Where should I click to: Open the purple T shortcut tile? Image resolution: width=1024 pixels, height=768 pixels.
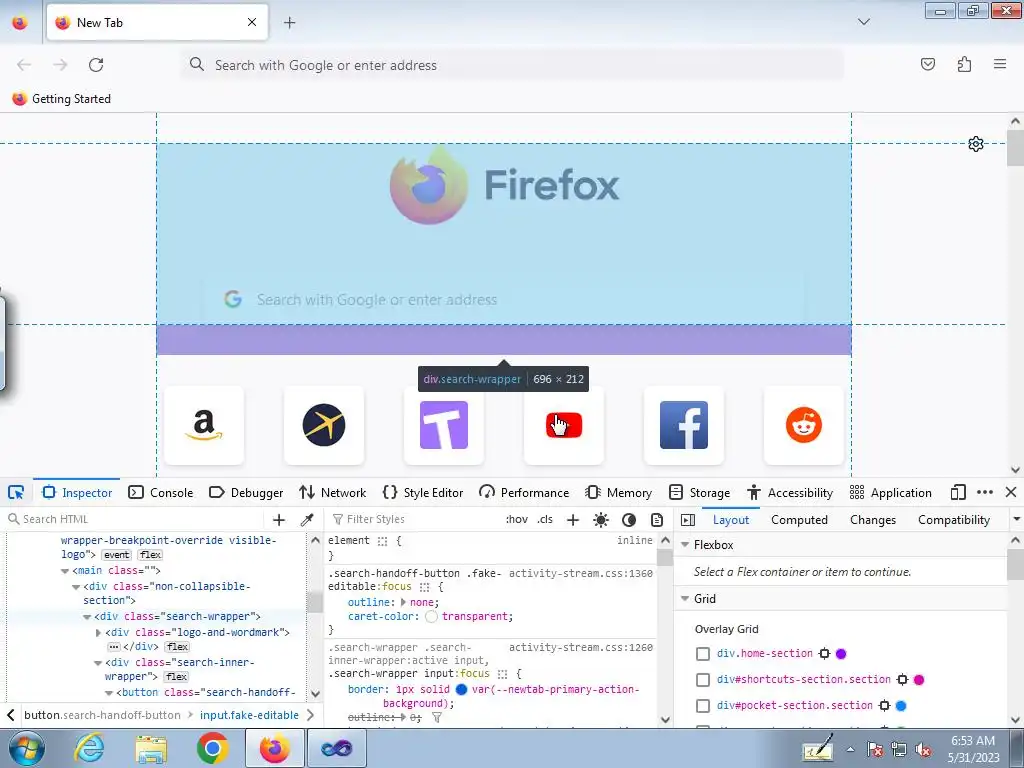coord(444,425)
